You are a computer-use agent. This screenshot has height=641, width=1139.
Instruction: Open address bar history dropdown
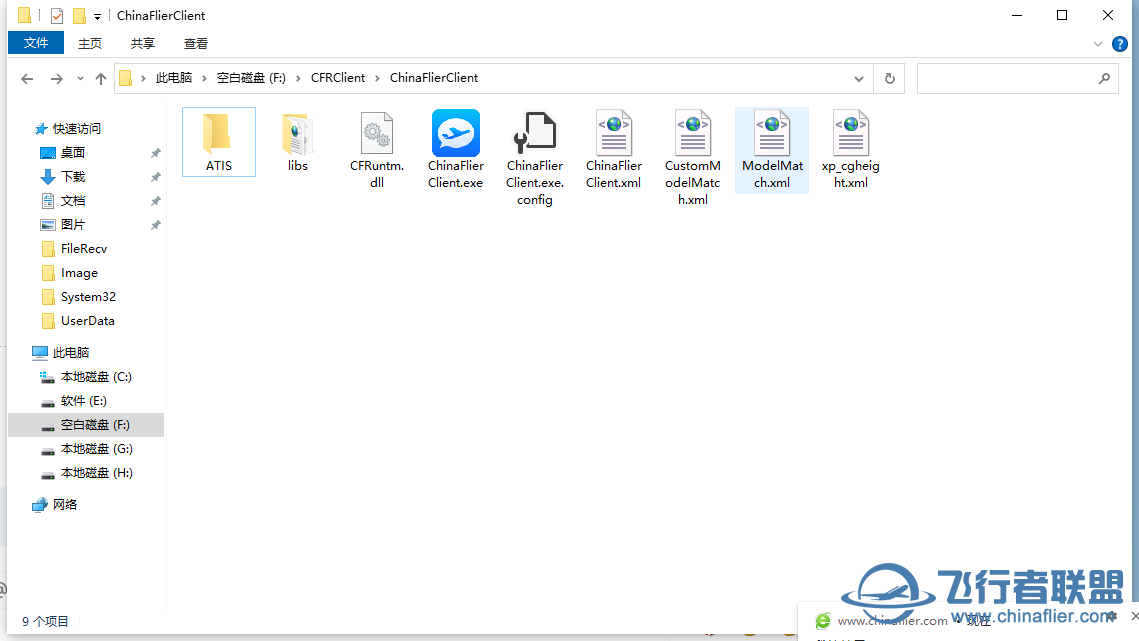[x=859, y=78]
